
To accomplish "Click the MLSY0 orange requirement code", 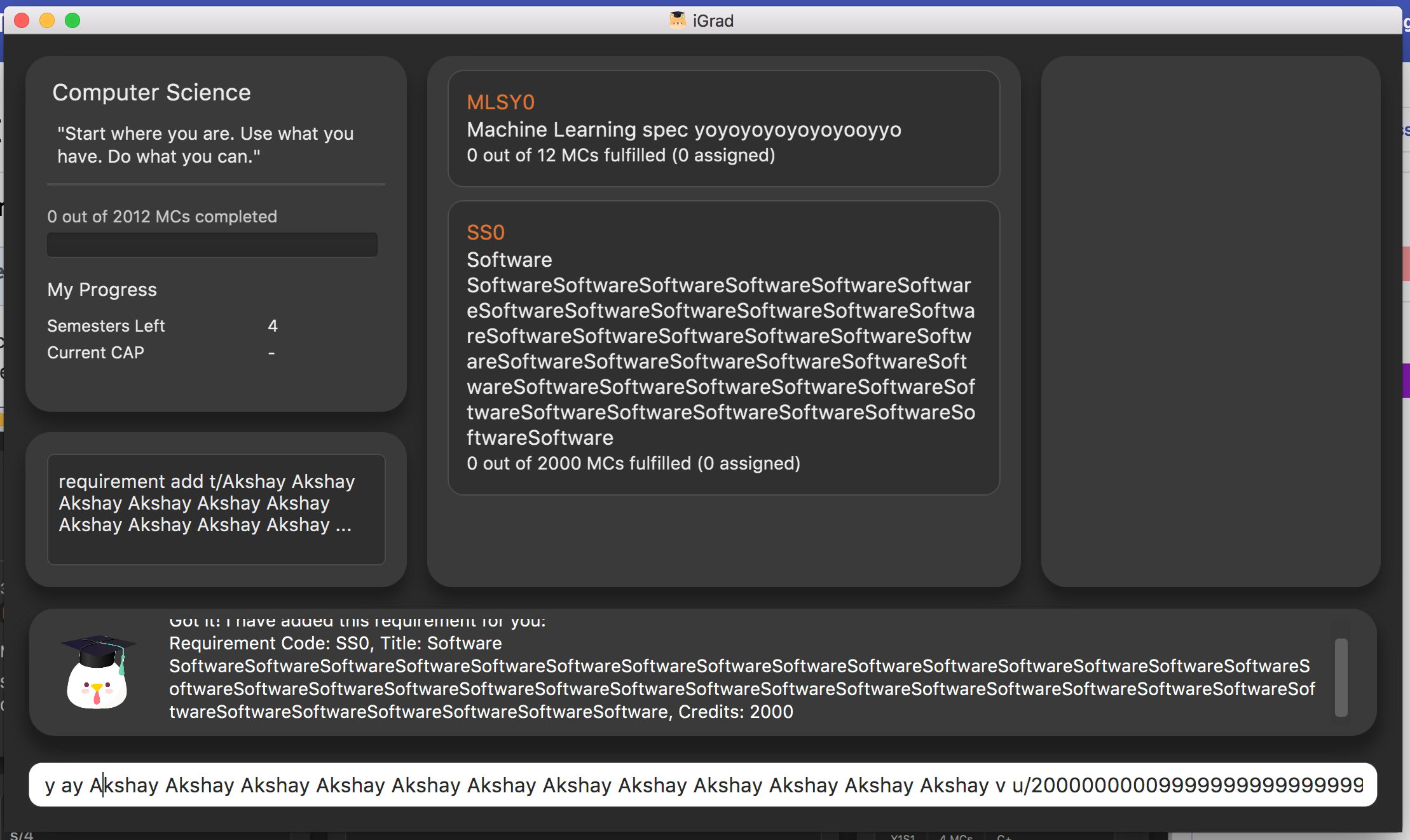I will [x=500, y=102].
